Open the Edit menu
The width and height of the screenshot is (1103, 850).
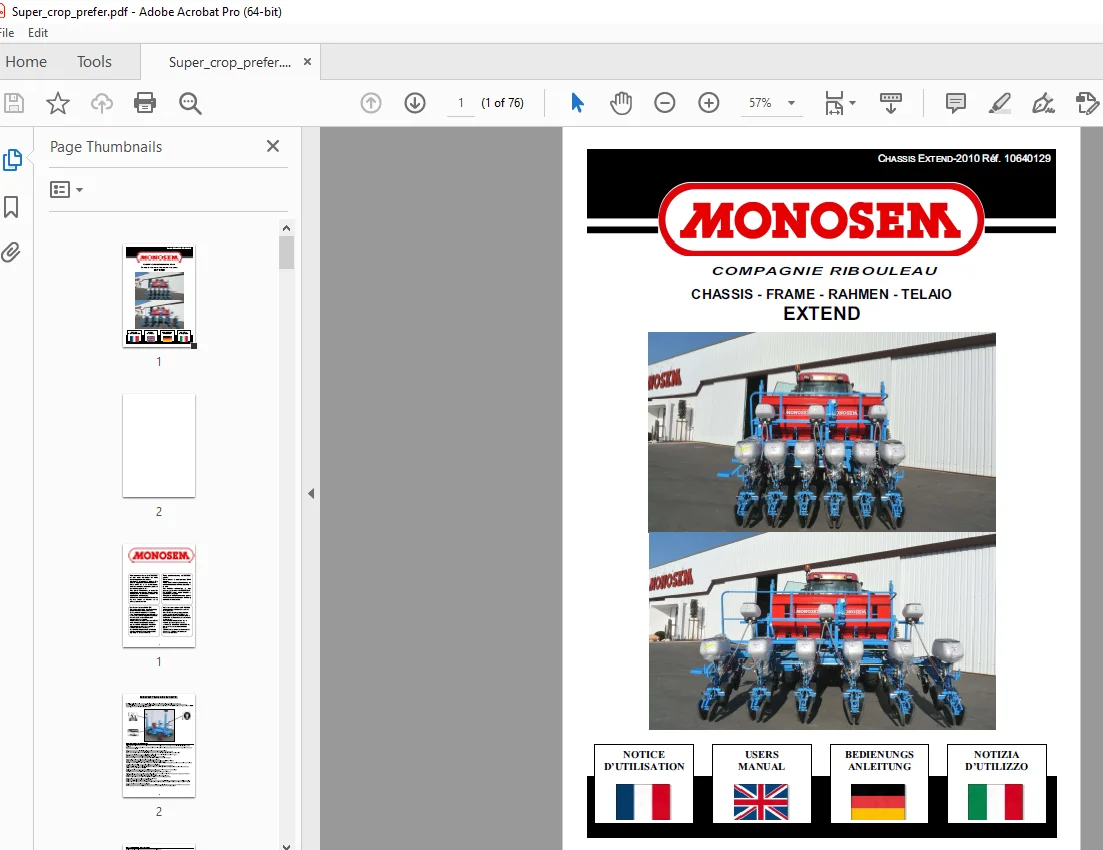click(38, 32)
